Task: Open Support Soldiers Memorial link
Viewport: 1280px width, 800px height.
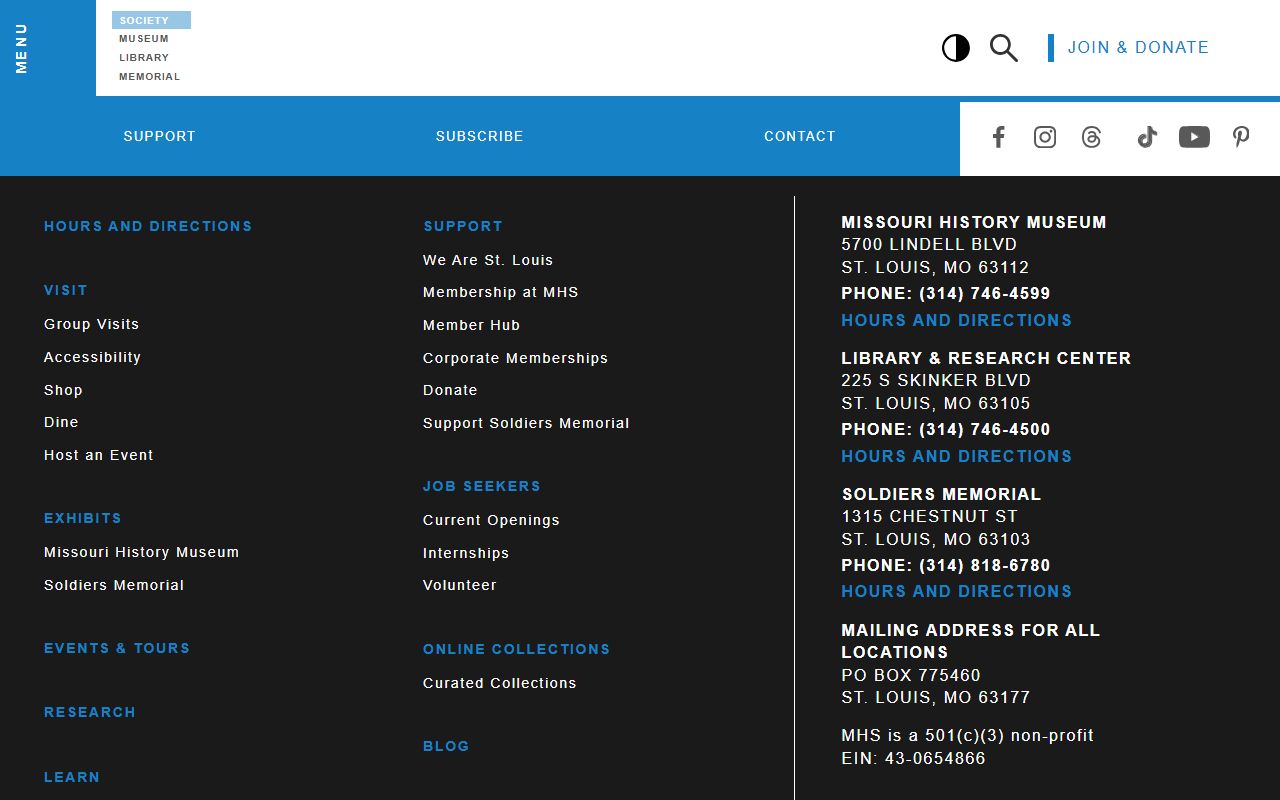Action: tap(527, 423)
